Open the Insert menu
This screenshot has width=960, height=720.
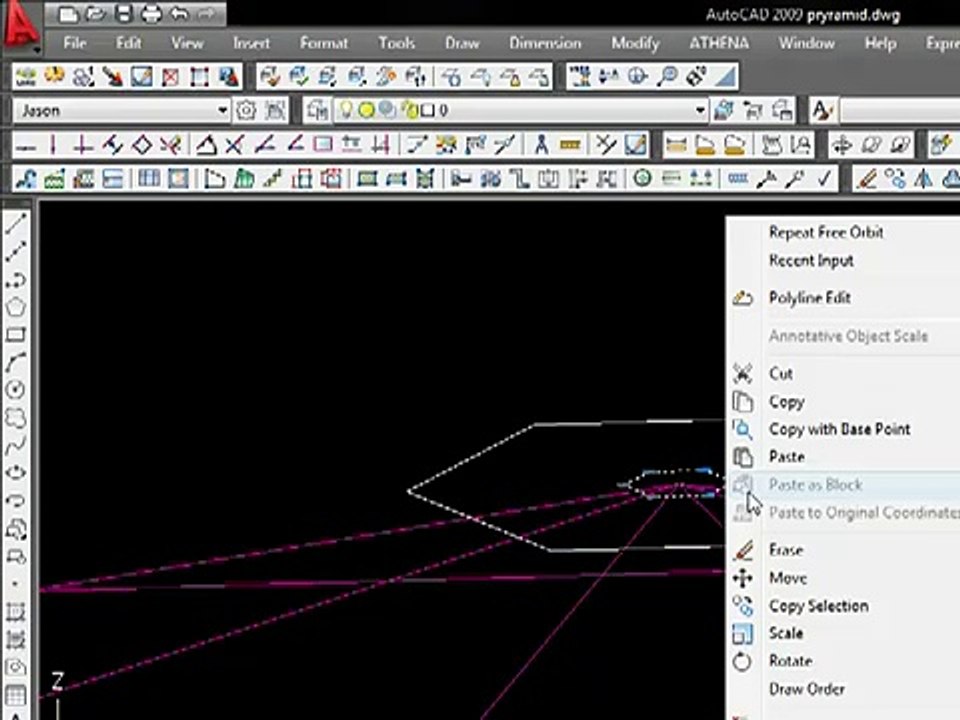tap(251, 43)
